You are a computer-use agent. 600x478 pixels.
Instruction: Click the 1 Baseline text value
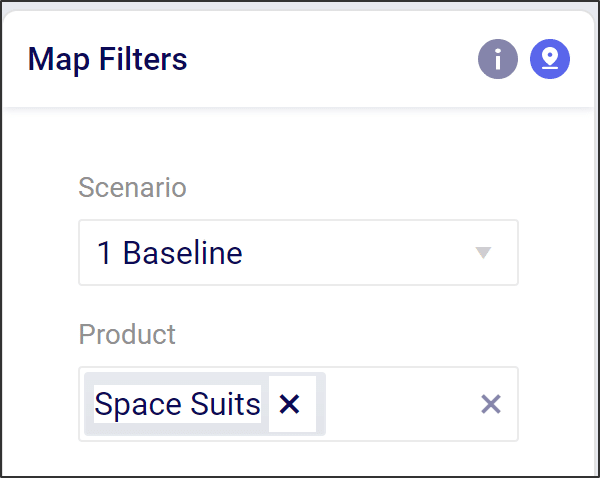click(169, 253)
